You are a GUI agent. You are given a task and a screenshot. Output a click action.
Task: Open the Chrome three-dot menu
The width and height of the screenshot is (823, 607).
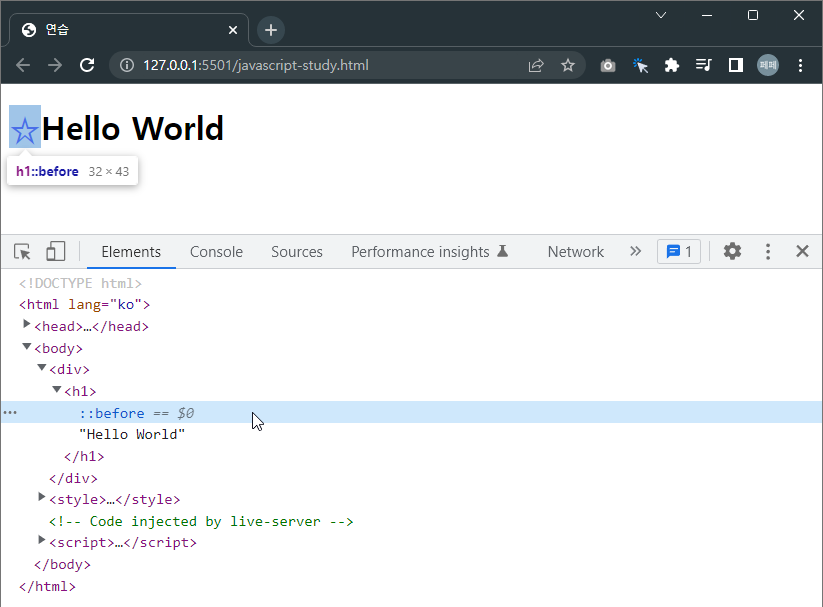[800, 65]
